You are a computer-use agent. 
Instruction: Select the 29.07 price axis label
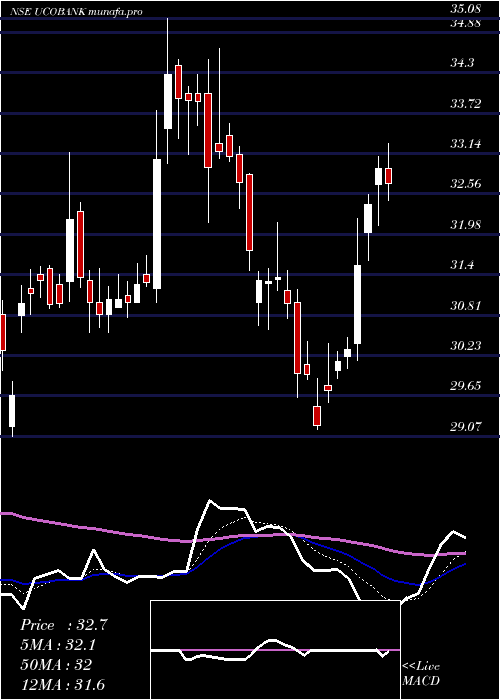[x=465, y=426]
